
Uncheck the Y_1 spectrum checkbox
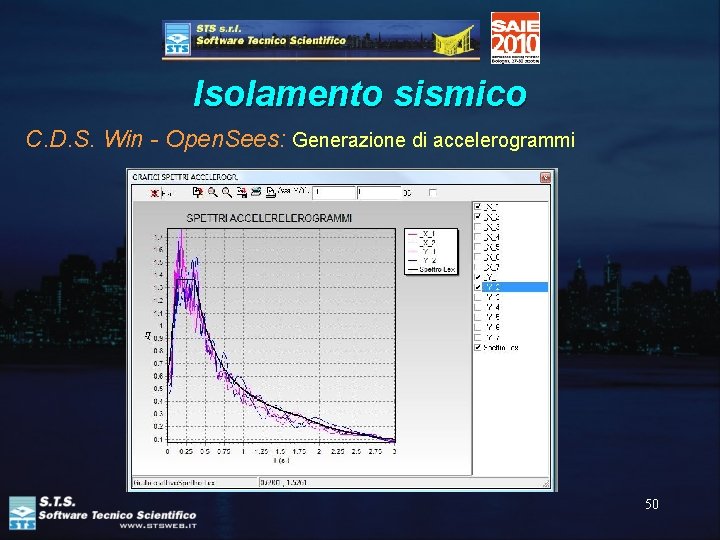point(478,277)
